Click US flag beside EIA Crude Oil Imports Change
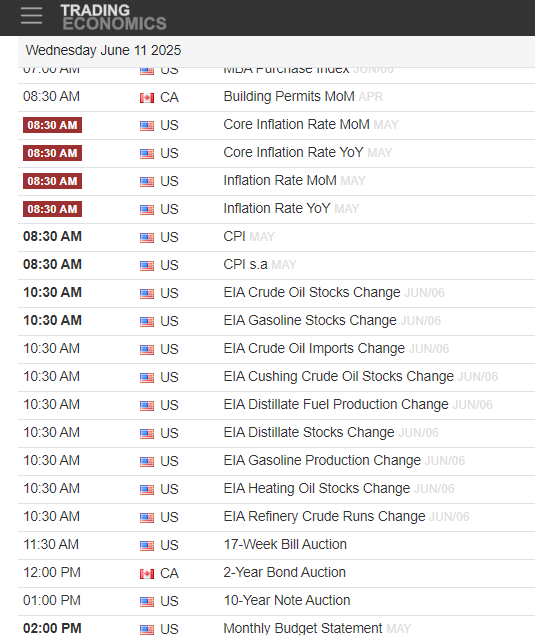The width and height of the screenshot is (535, 635). 147,349
